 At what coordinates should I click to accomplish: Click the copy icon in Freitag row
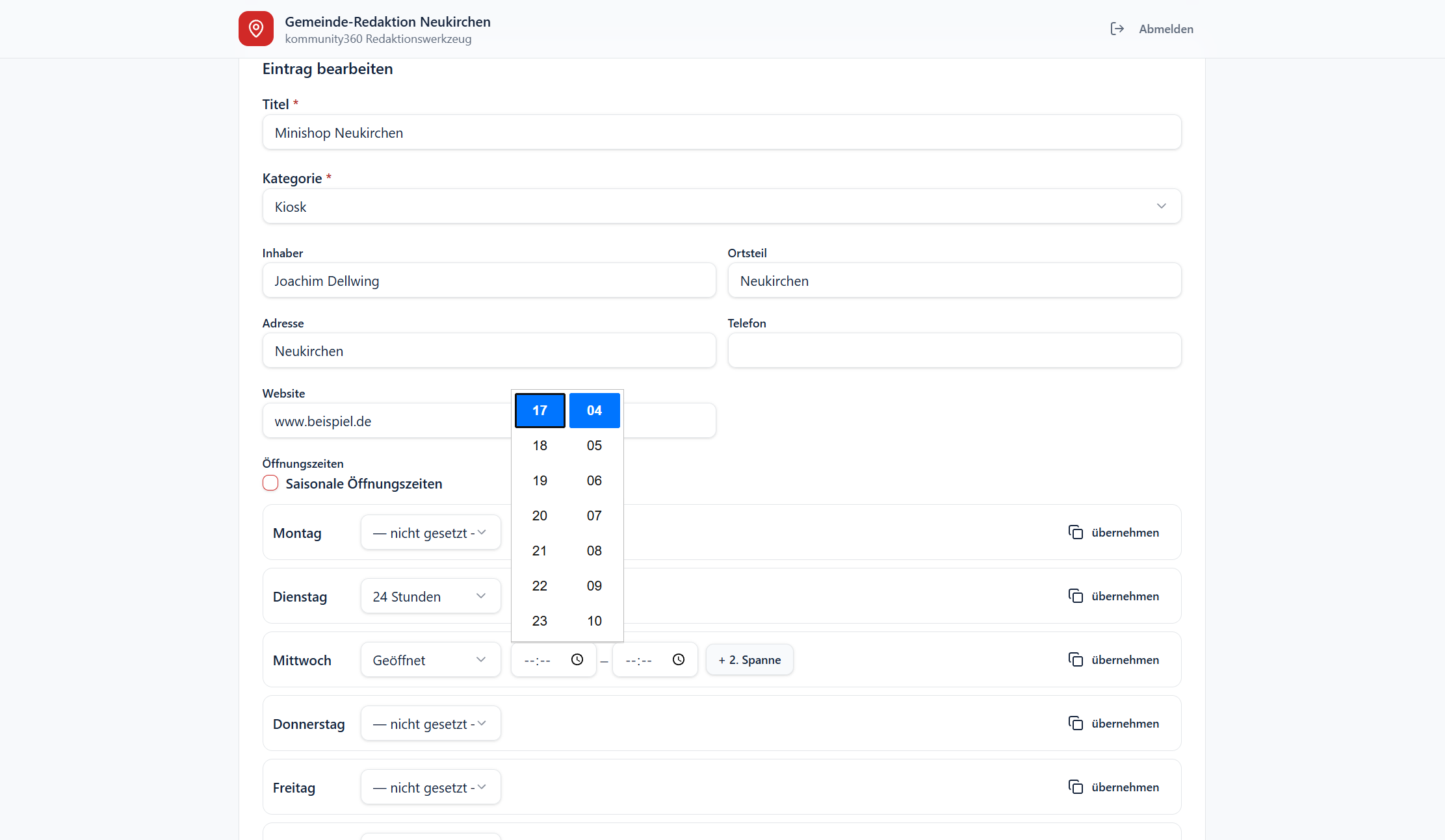point(1076,787)
